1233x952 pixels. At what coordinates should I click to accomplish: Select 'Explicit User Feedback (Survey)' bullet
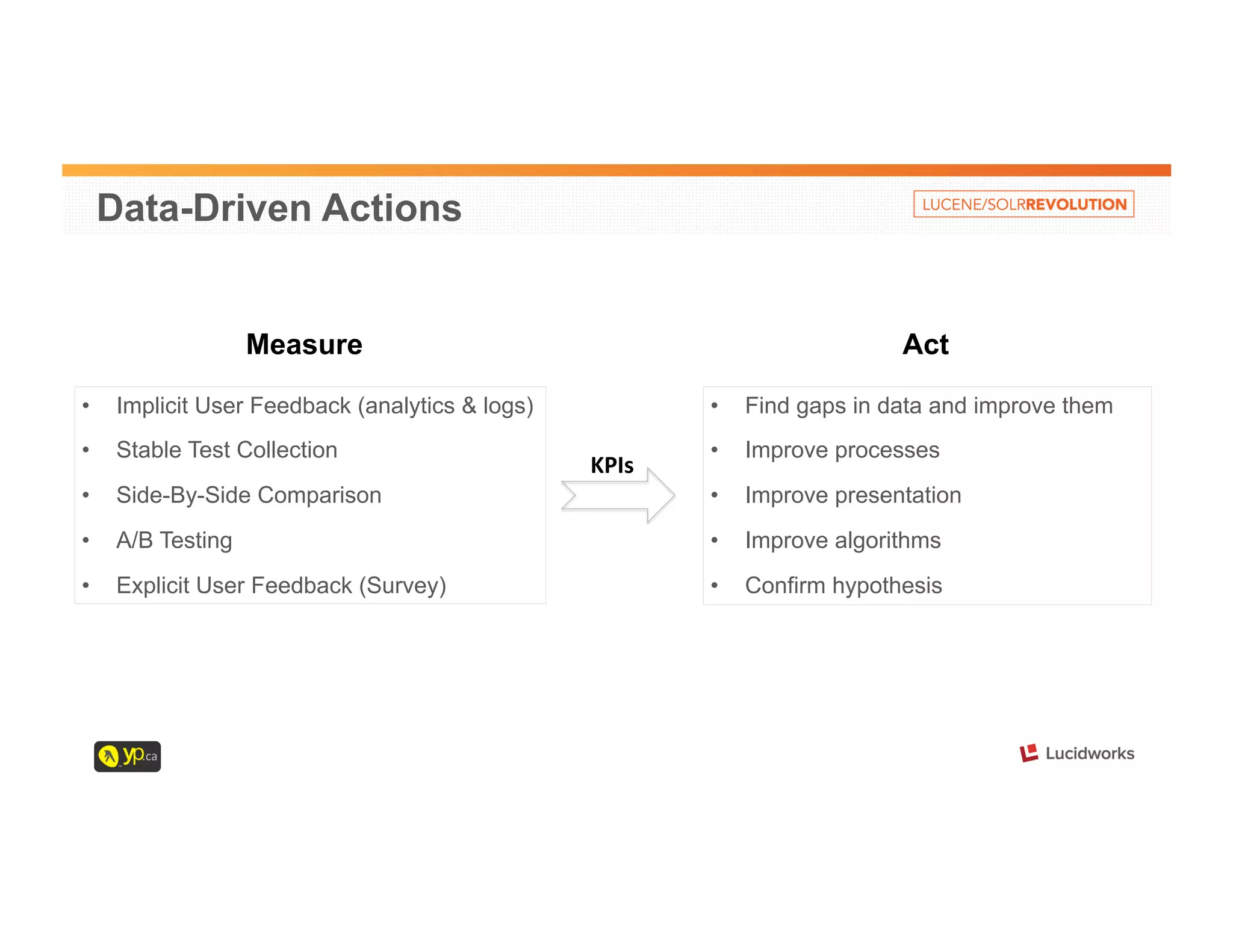point(281,586)
